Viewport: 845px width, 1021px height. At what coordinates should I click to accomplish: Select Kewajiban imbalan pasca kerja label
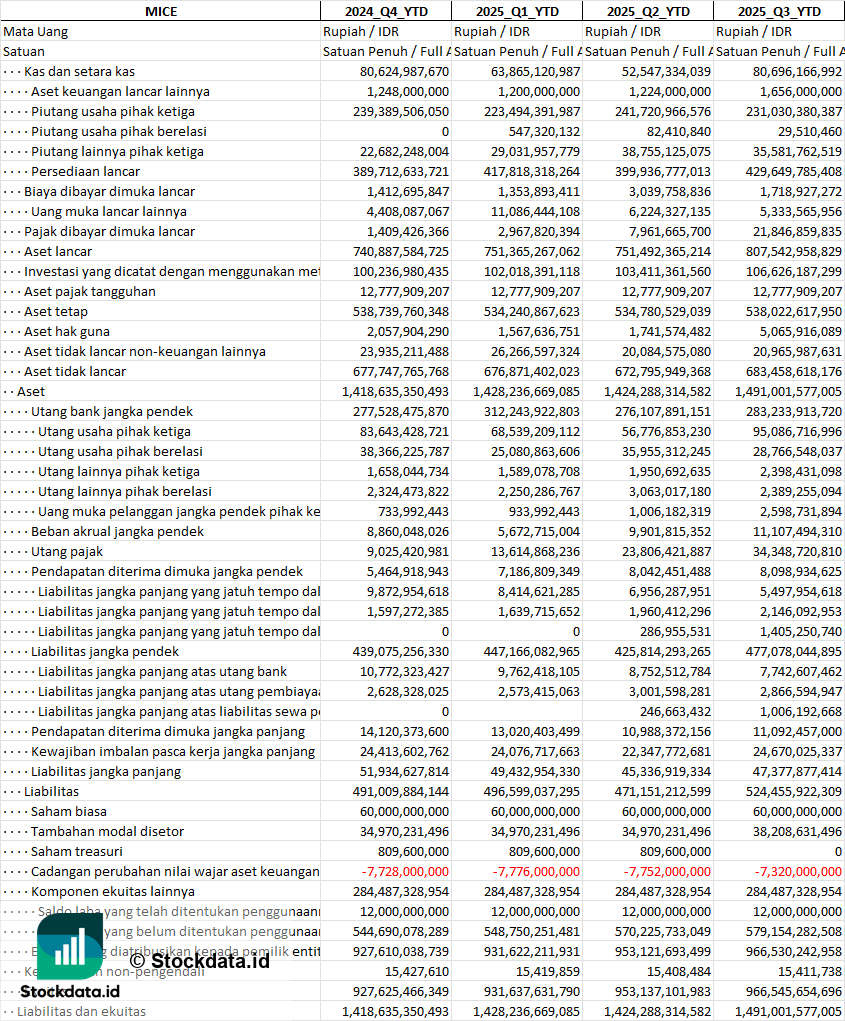(x=173, y=752)
